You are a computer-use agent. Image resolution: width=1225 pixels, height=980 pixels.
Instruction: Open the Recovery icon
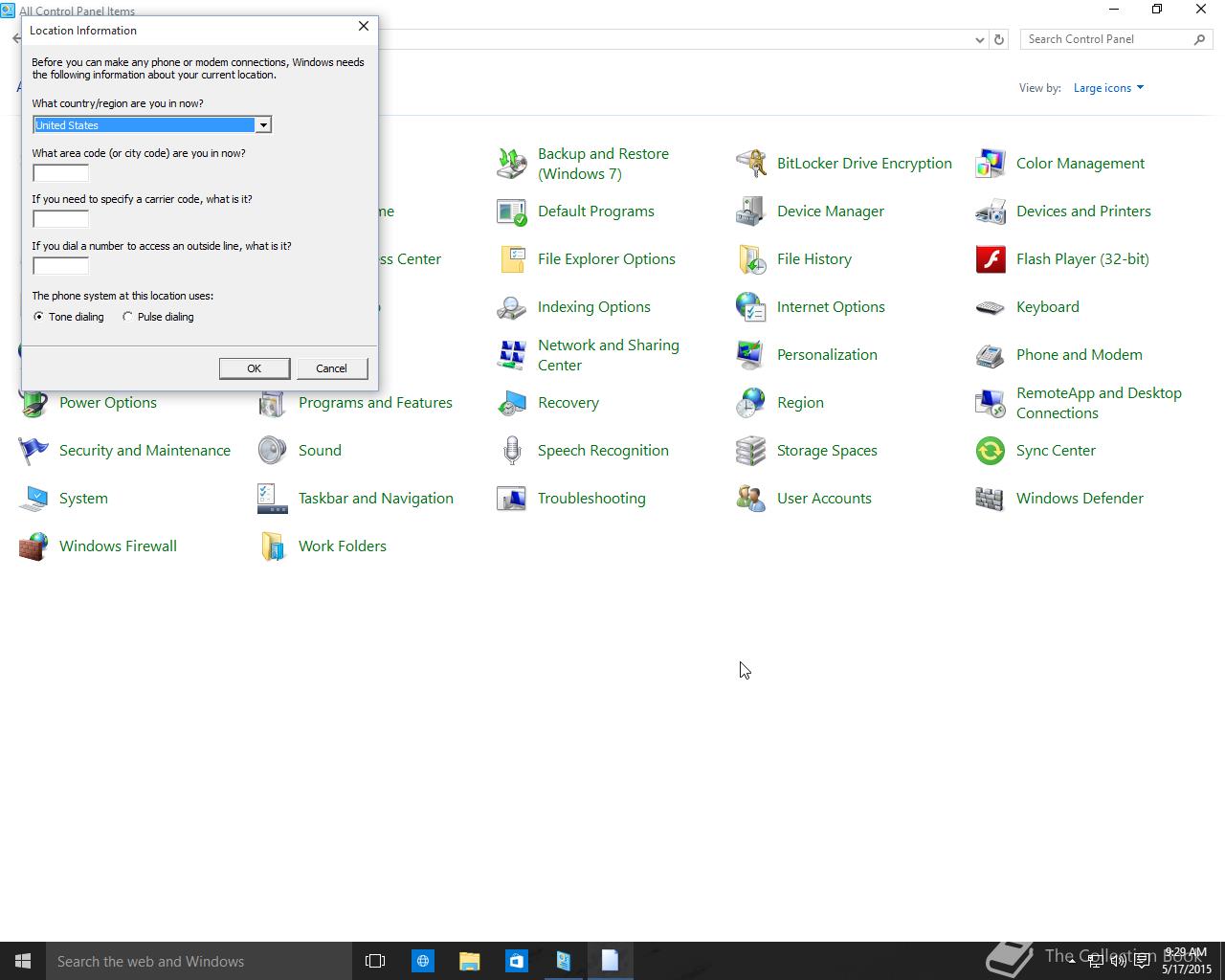pyautogui.click(x=512, y=403)
